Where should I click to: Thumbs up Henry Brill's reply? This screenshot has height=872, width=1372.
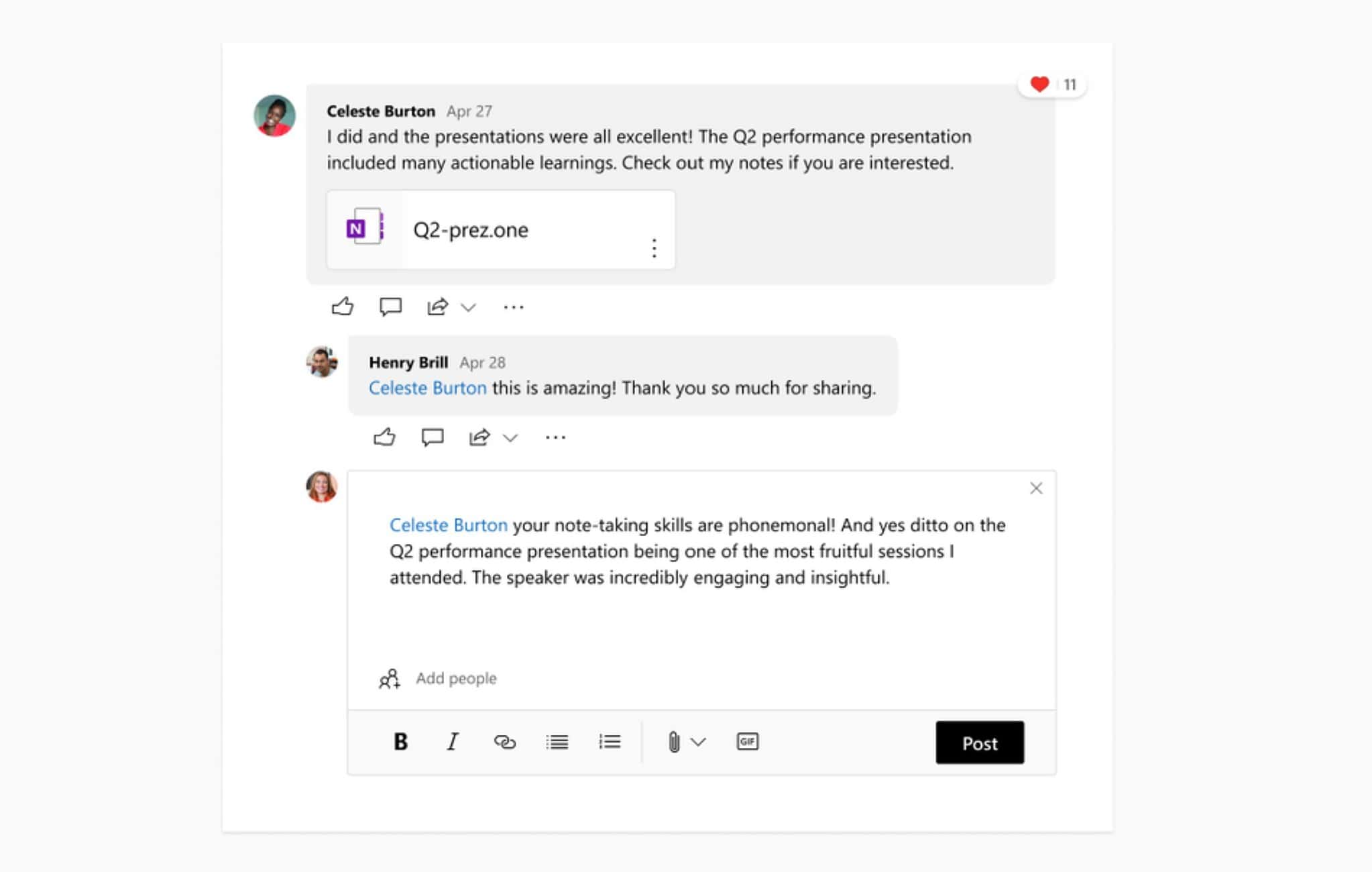click(x=386, y=436)
